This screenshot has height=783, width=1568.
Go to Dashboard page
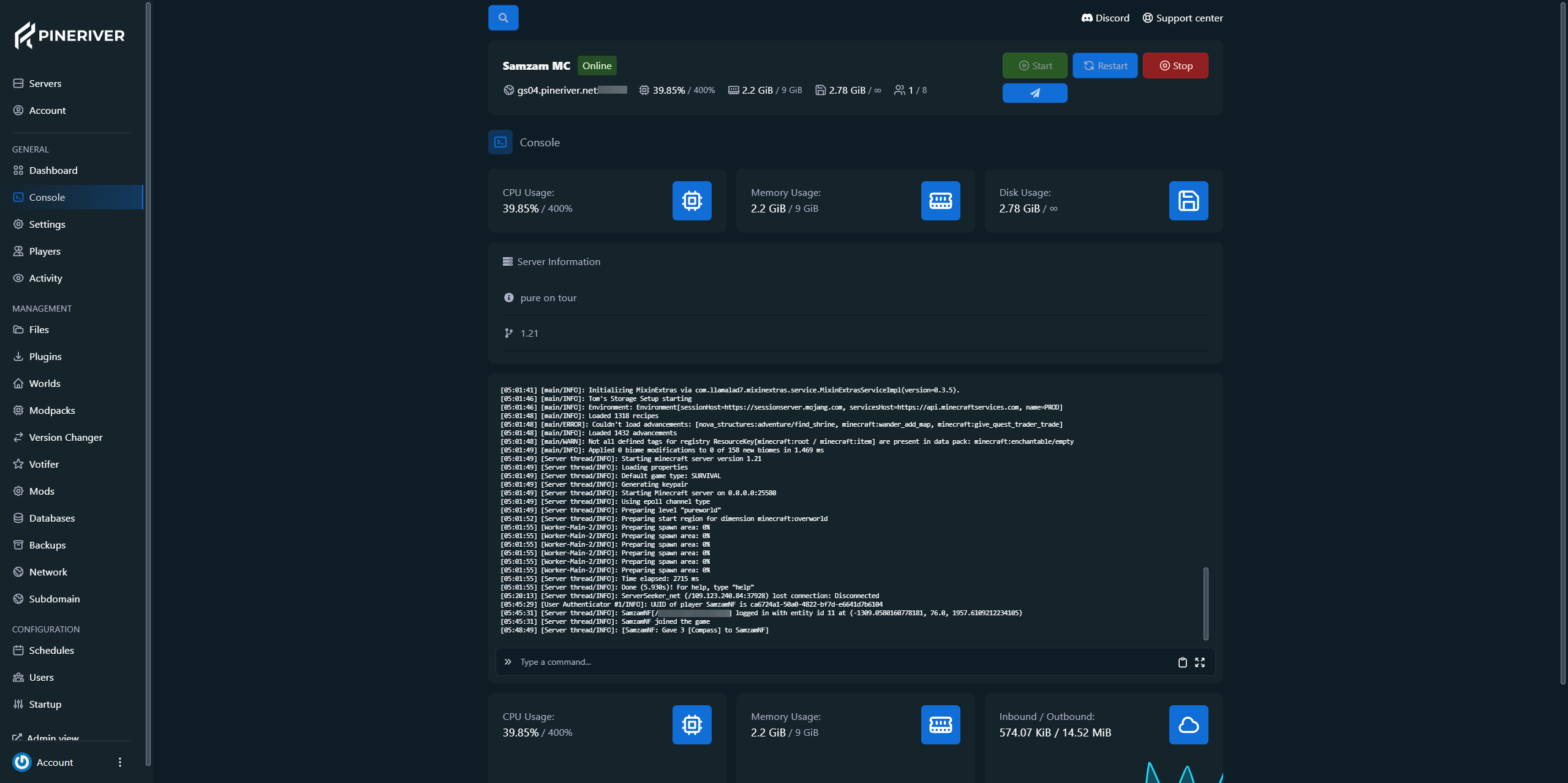[72, 170]
